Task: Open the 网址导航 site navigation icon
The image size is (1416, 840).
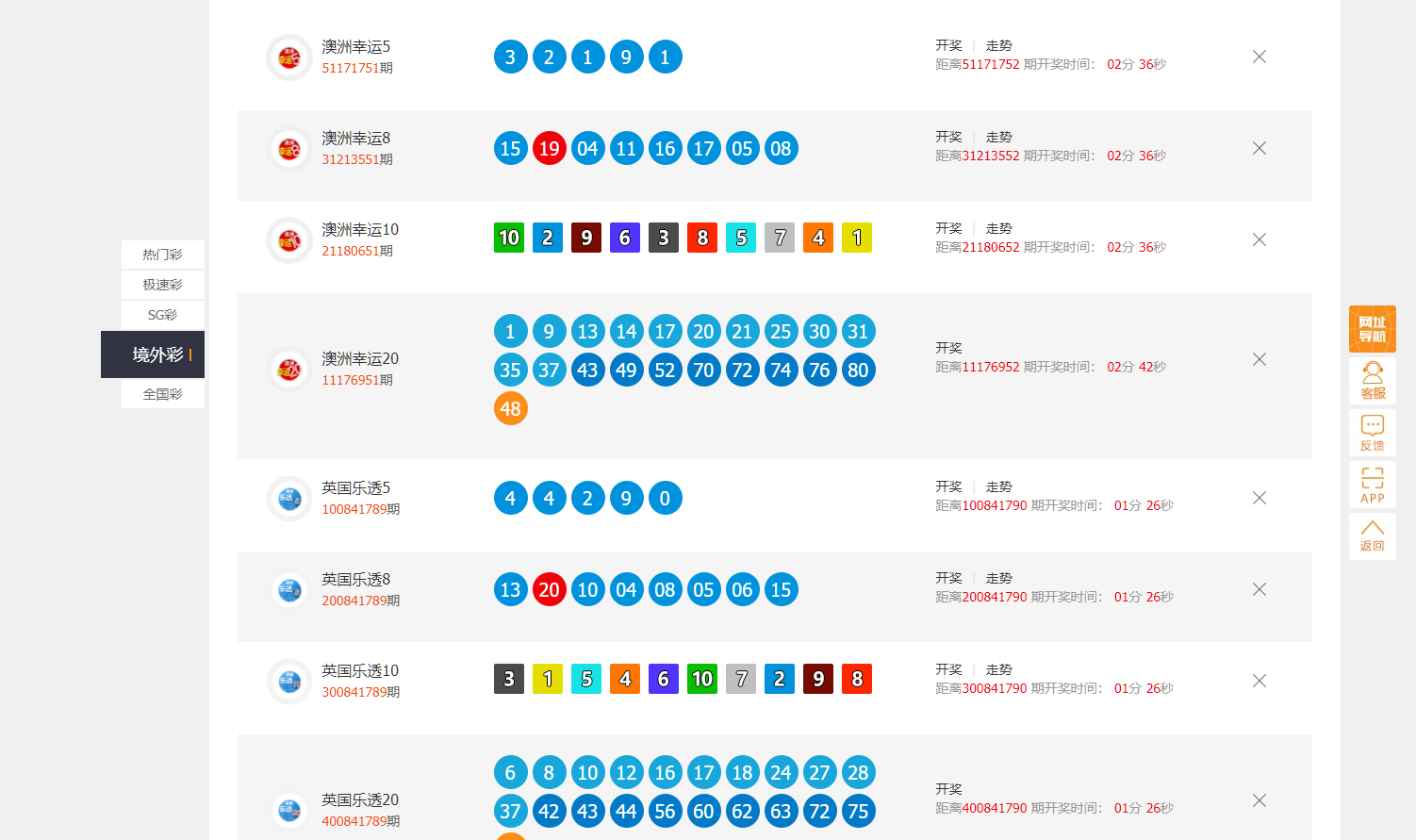Action: 1372,329
